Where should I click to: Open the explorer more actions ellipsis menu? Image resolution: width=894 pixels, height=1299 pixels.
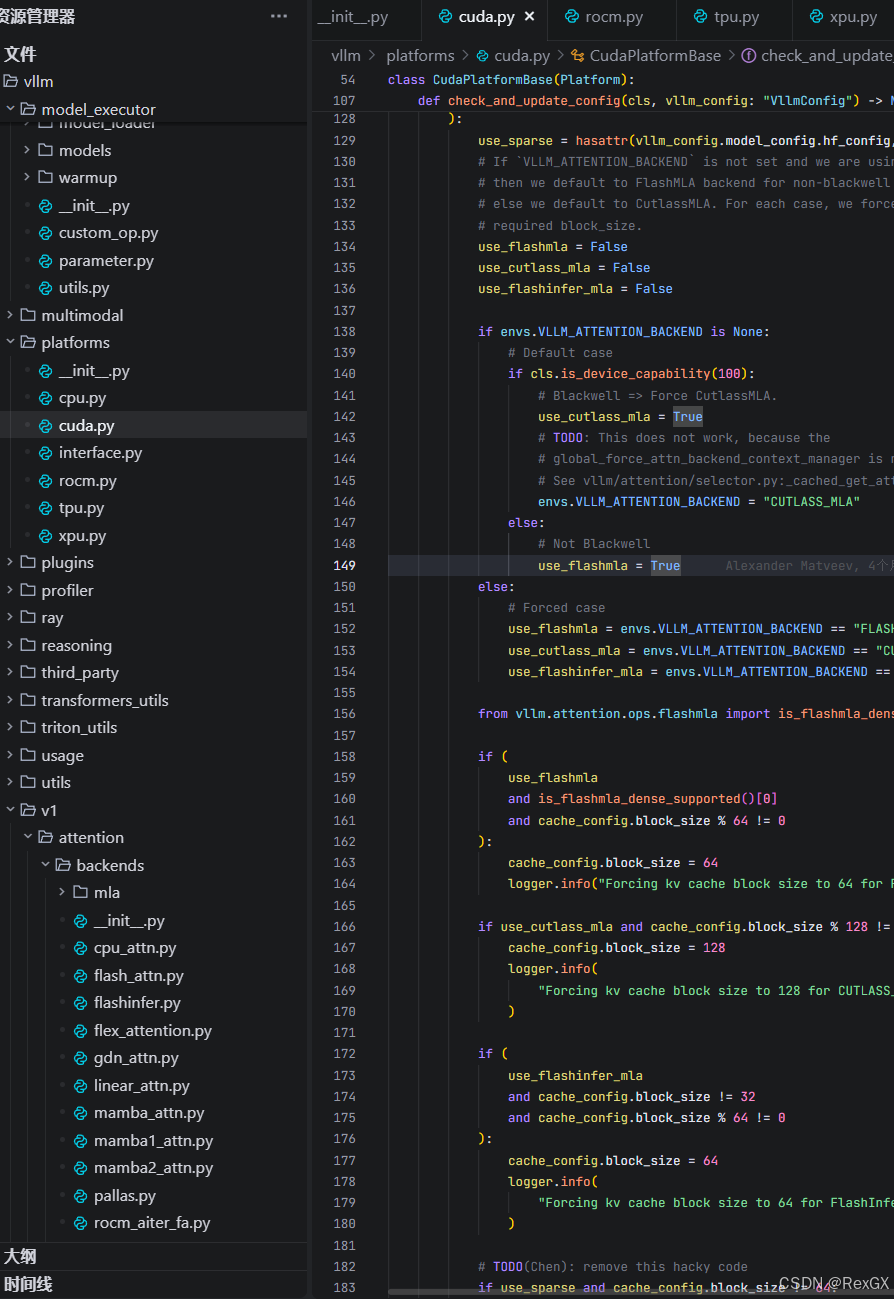click(x=279, y=16)
